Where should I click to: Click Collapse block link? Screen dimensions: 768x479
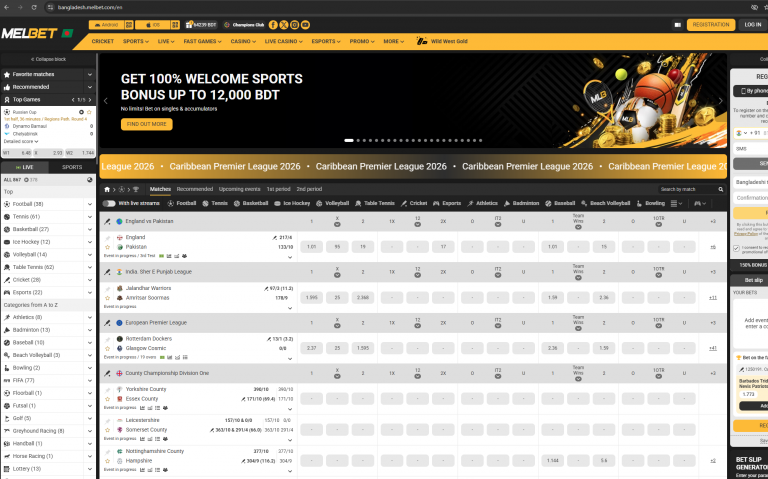pyautogui.click(x=48, y=59)
